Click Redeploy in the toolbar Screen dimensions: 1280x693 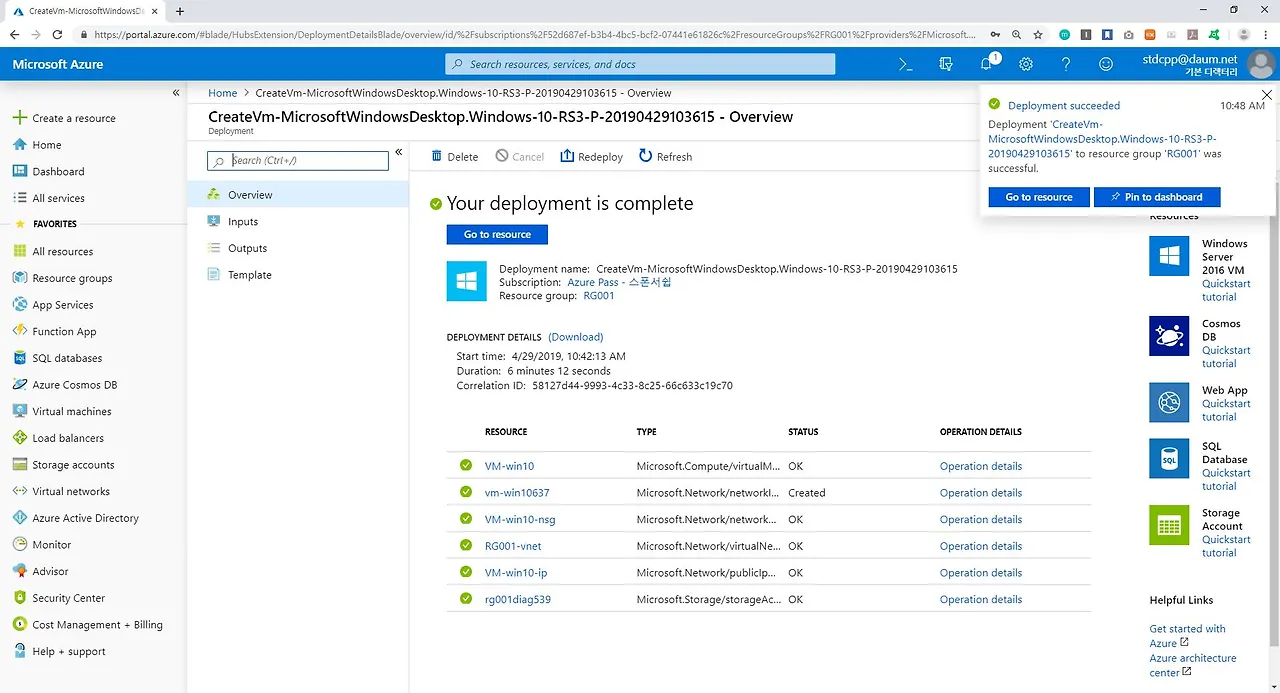[591, 157]
